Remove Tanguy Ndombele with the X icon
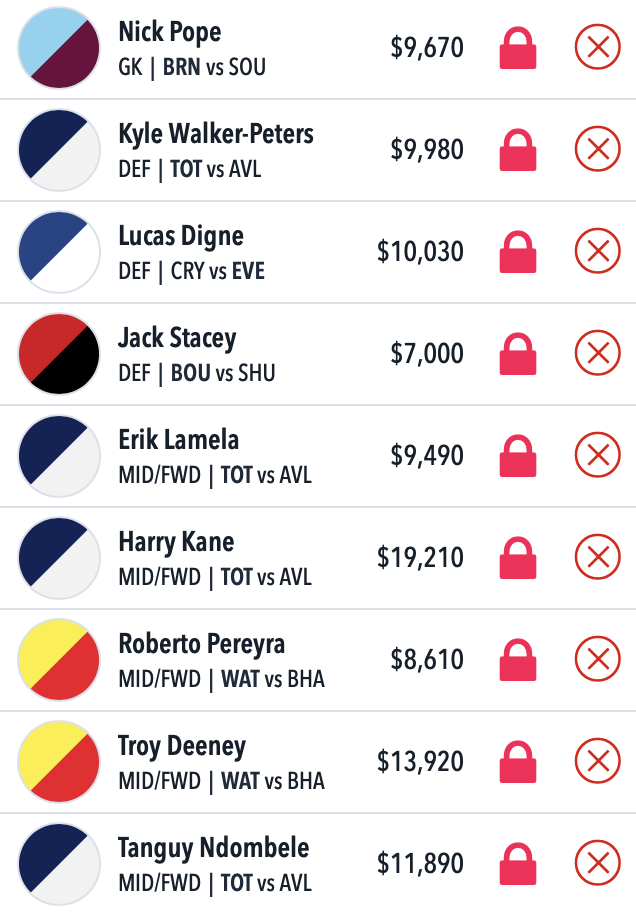This screenshot has width=636, height=912. pos(598,863)
